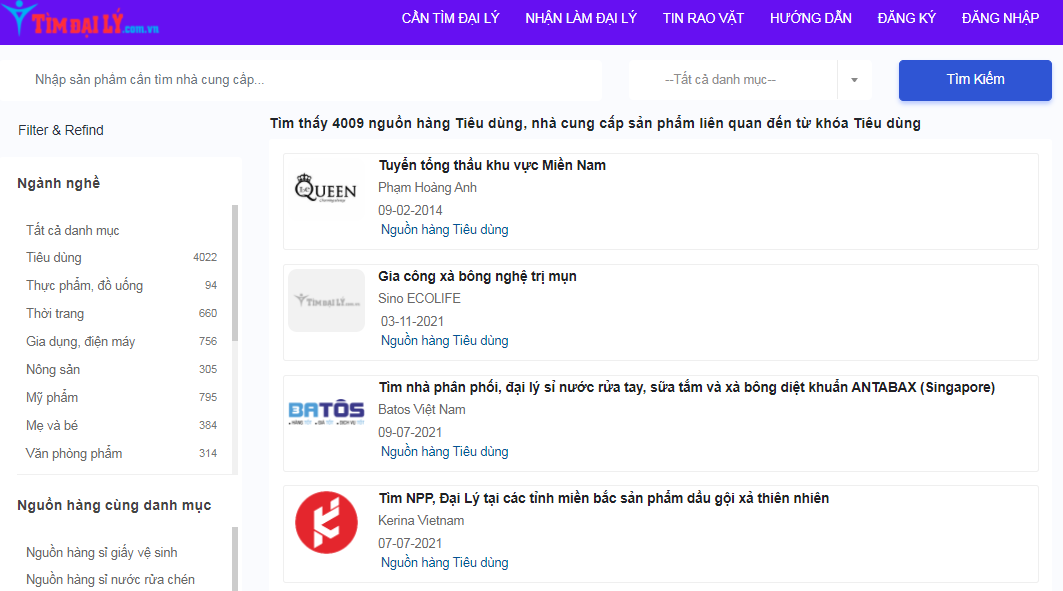Select 'ĐĂNG KÝ' in the top navigation
Viewport: 1063px width, 591px height.
point(906,18)
